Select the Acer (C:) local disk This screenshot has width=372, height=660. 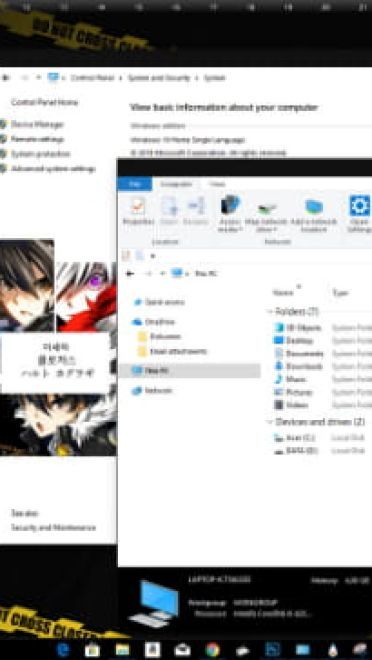[295, 438]
